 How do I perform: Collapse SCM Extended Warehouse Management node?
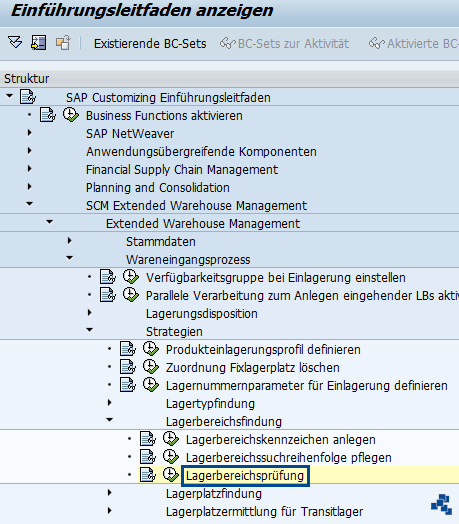[x=29, y=204]
